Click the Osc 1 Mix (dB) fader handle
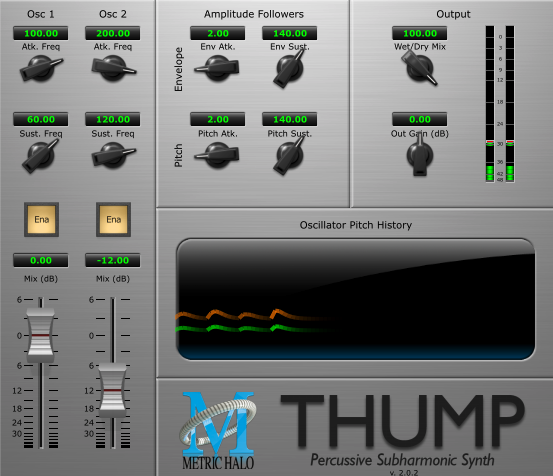The width and height of the screenshot is (553, 476). [x=41, y=335]
